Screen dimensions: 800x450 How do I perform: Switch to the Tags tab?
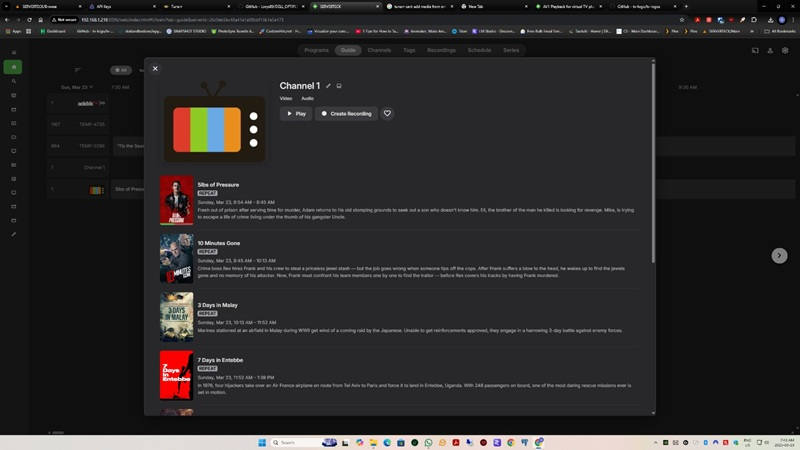(409, 50)
